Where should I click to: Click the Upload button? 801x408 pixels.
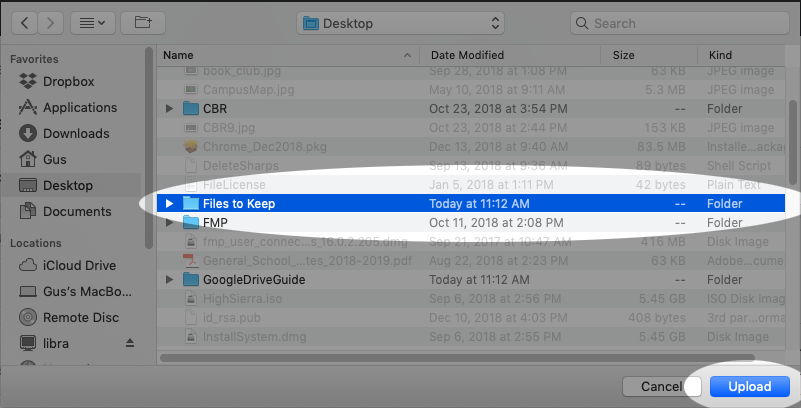coord(749,387)
